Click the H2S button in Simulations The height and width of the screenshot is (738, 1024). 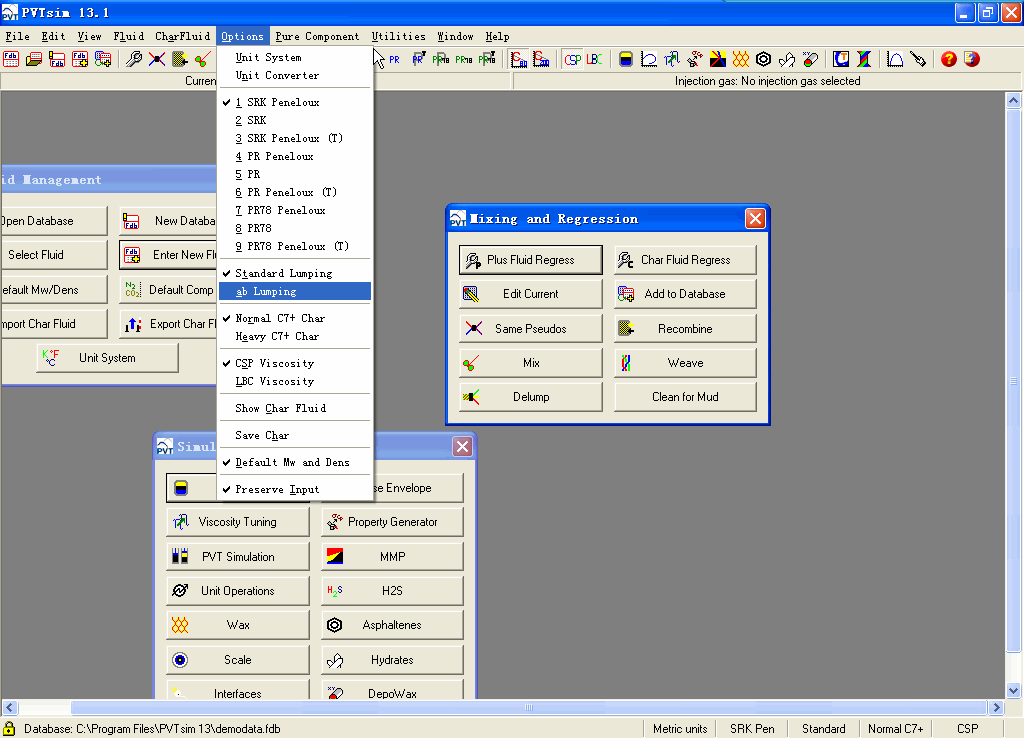click(392, 591)
